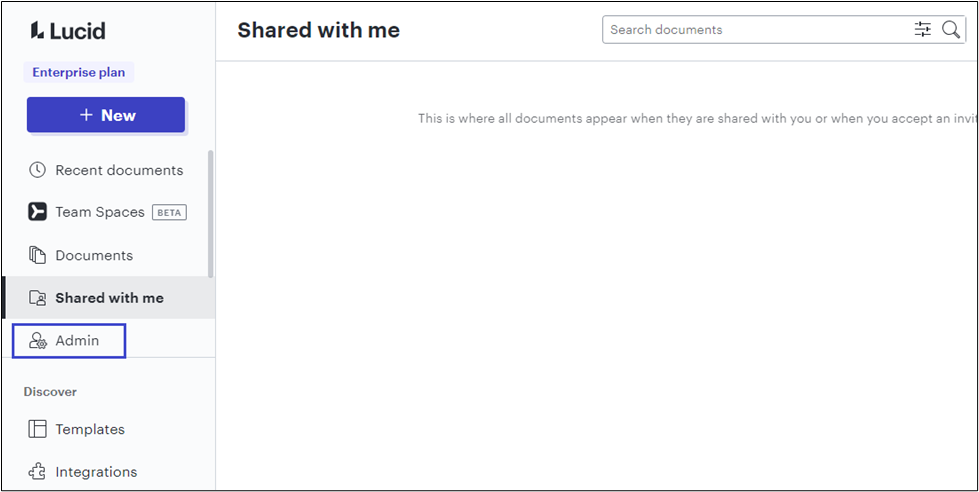Click the Enterprise plan badge
This screenshot has width=979, height=492.
coord(78,72)
